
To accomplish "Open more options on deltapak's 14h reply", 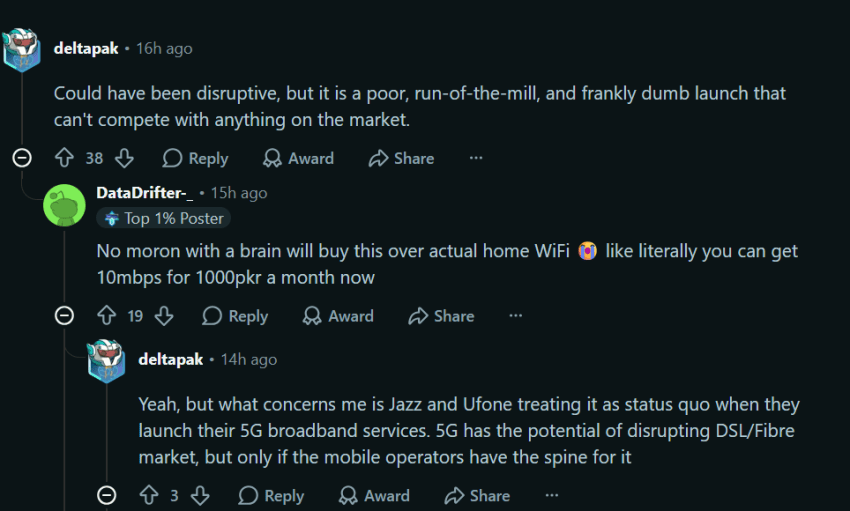I will (552, 495).
